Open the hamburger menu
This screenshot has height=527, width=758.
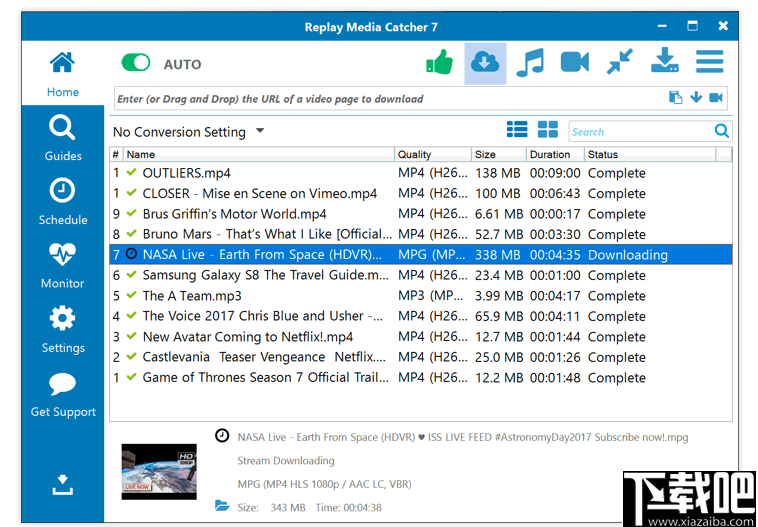pyautogui.click(x=710, y=61)
